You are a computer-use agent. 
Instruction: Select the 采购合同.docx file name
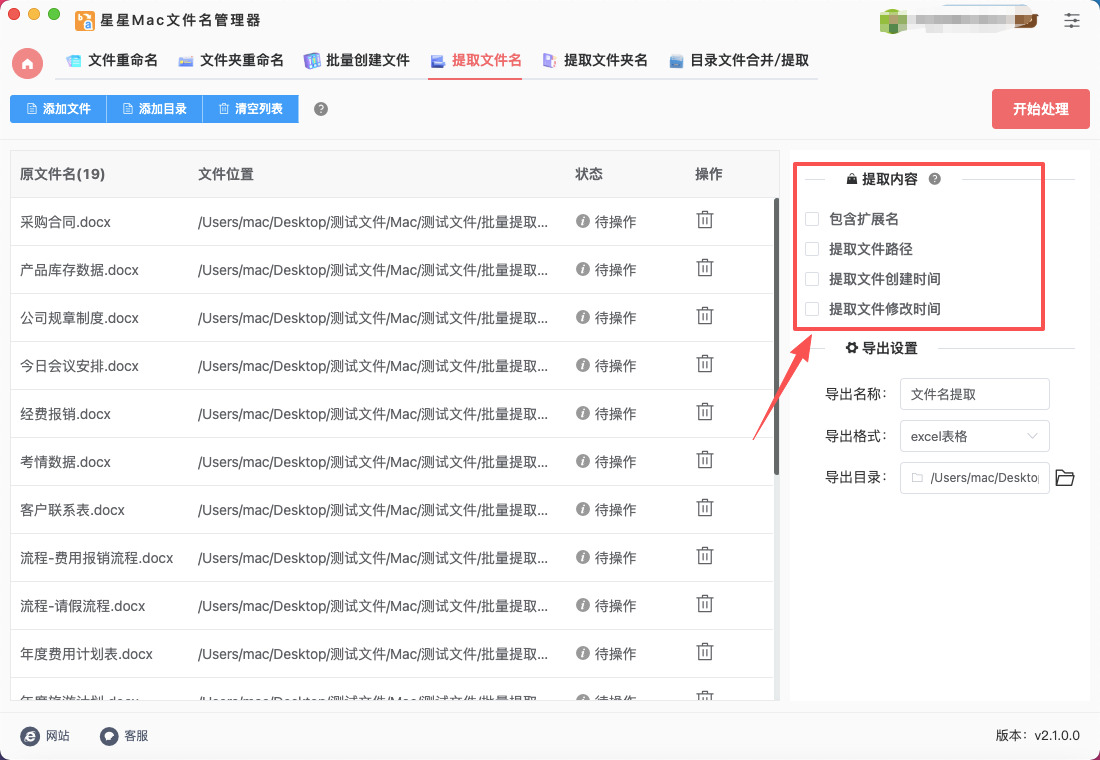(65, 222)
